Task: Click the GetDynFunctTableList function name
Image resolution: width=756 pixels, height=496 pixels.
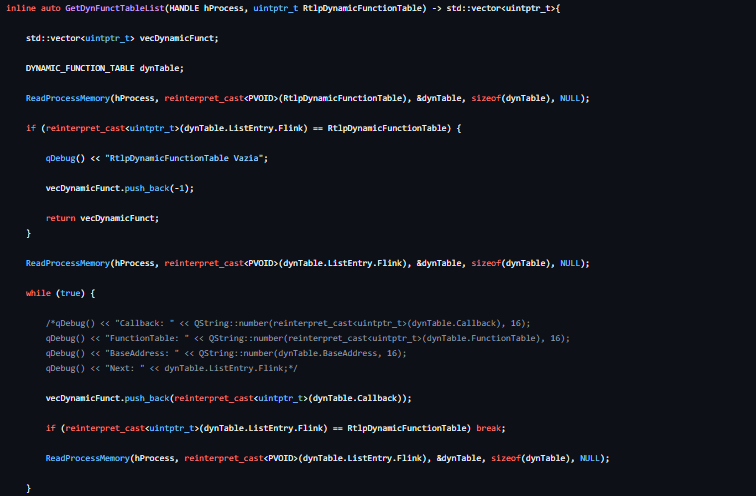Action: pos(115,8)
